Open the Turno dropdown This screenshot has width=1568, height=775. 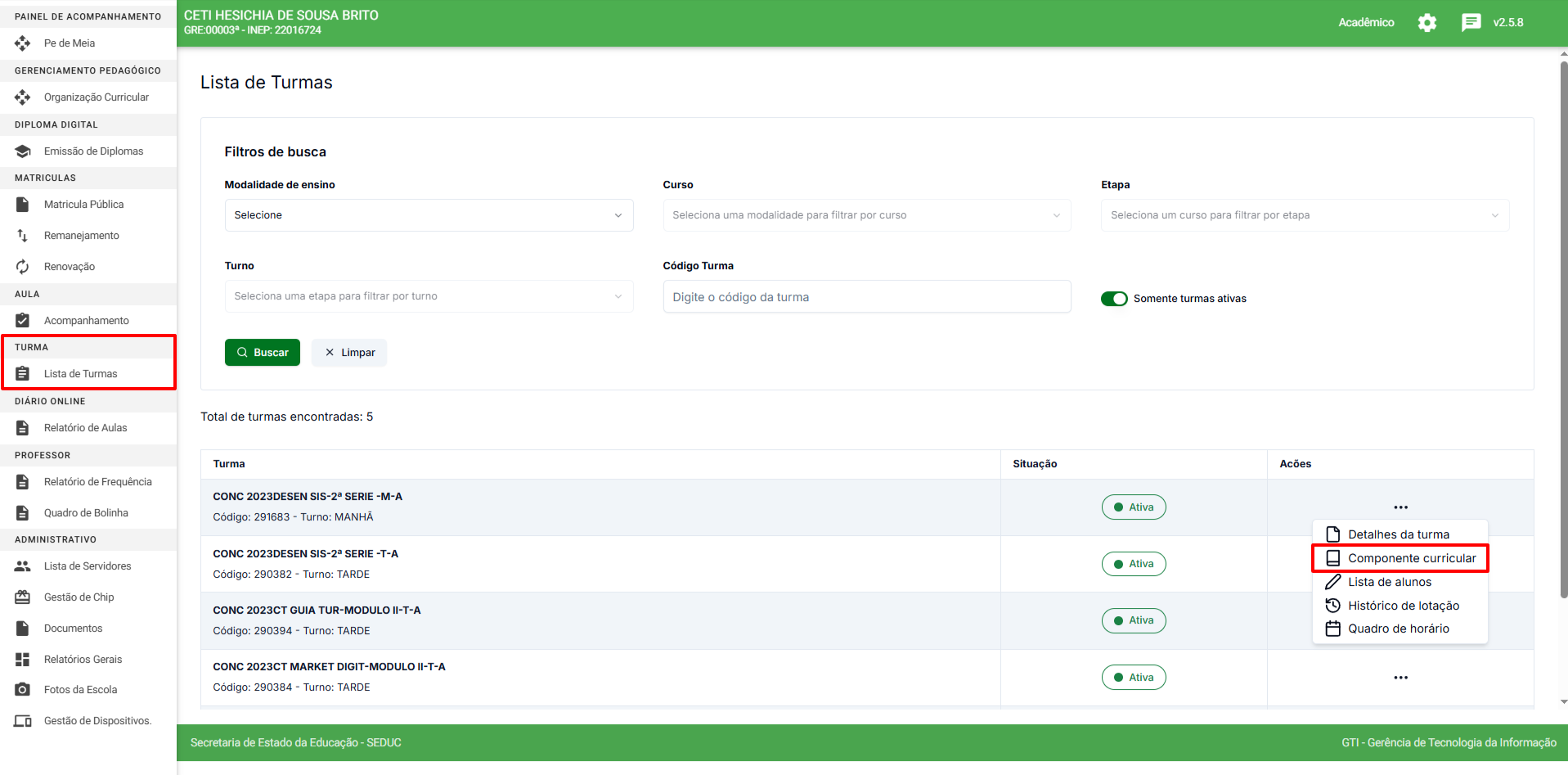pyautogui.click(x=429, y=296)
